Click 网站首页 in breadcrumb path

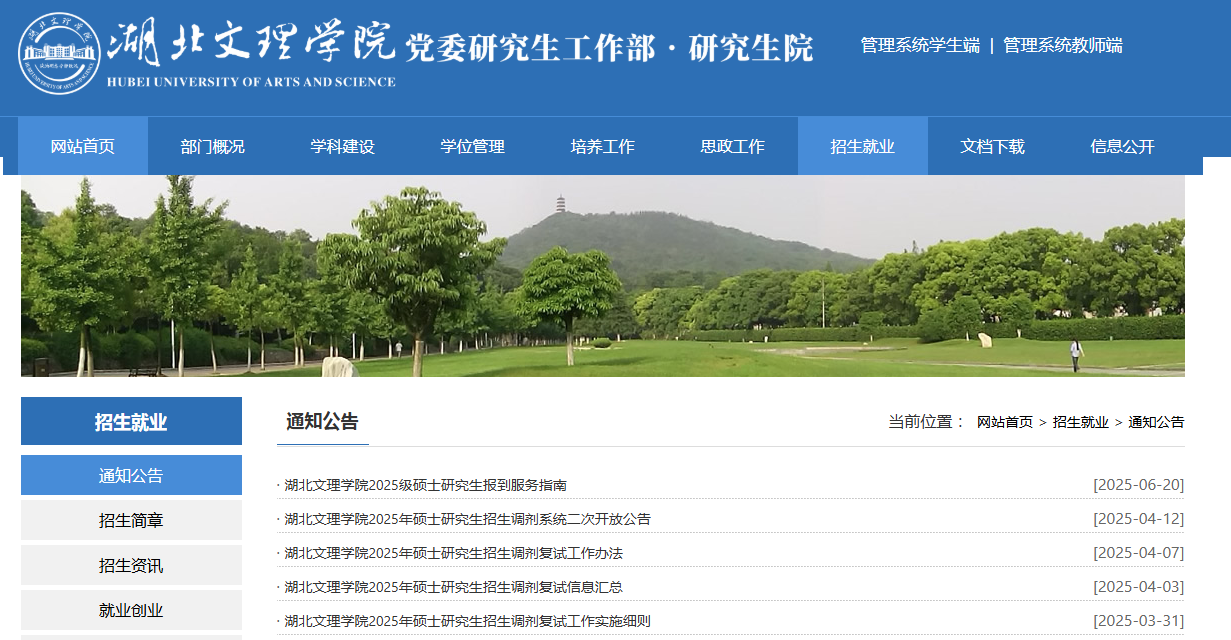(x=1004, y=422)
